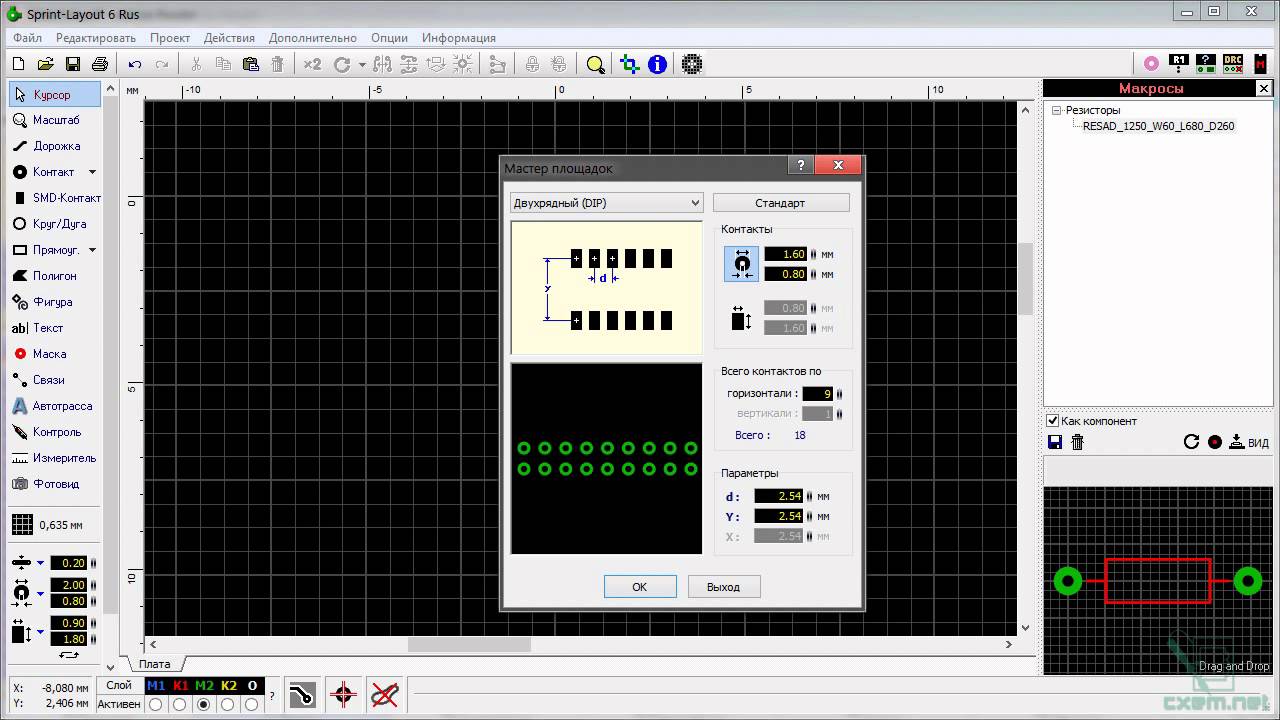The image size is (1280, 720).
Task: Toggle the Как компонент checkbox
Action: [x=1052, y=421]
